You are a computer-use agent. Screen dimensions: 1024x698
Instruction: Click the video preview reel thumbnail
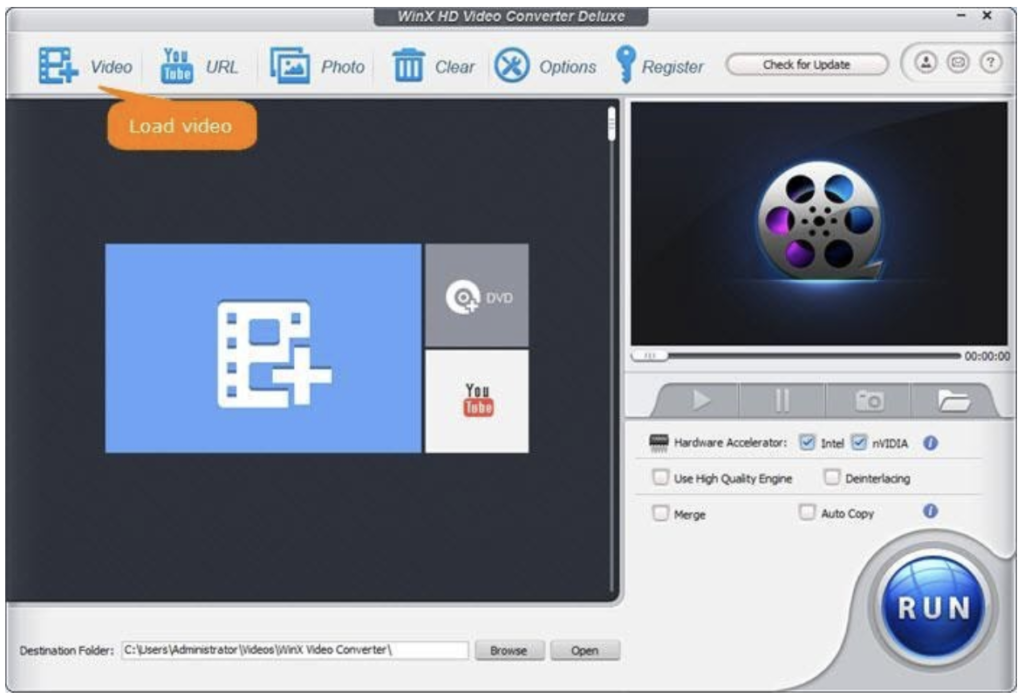click(820, 222)
